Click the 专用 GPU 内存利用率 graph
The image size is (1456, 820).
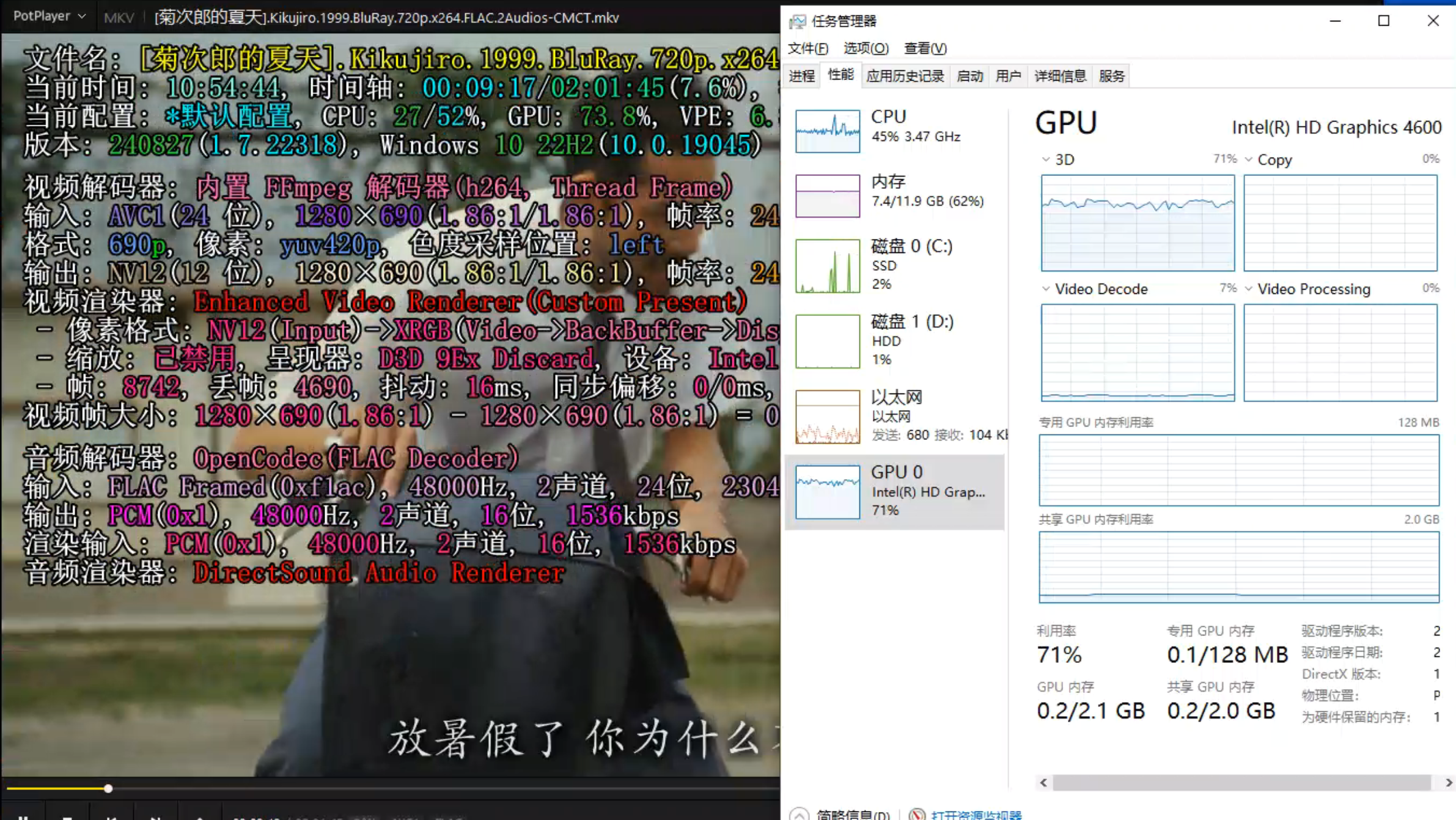[1239, 470]
